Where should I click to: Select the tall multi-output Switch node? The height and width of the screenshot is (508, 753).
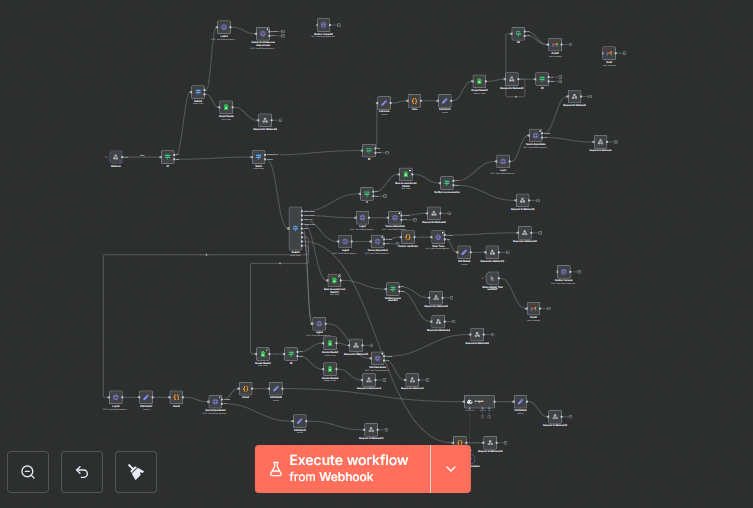[295, 228]
